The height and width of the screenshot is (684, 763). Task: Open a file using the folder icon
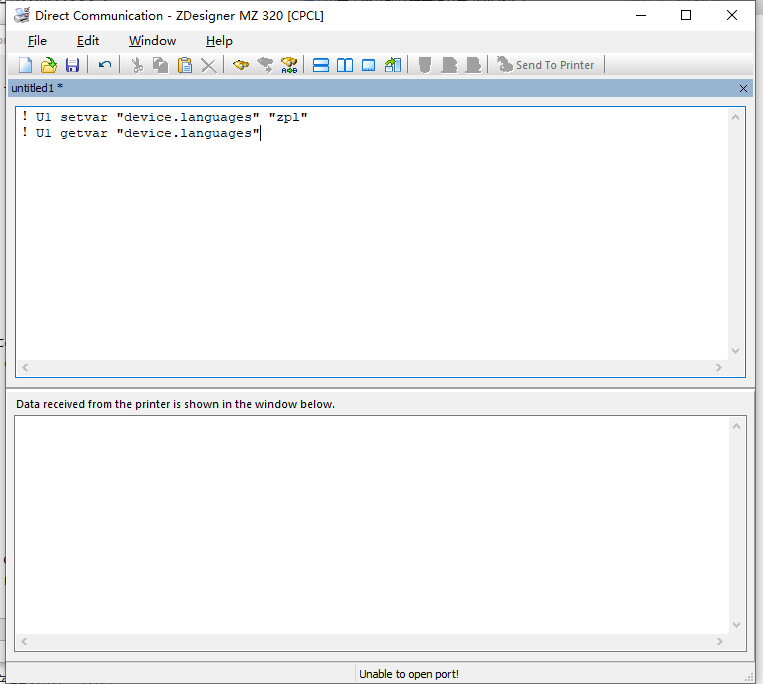[49, 65]
